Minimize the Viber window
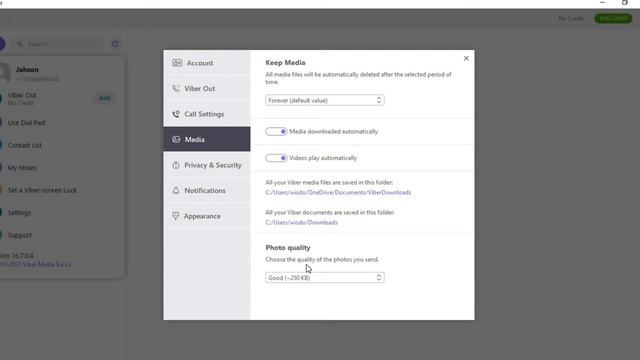 coord(602,3)
